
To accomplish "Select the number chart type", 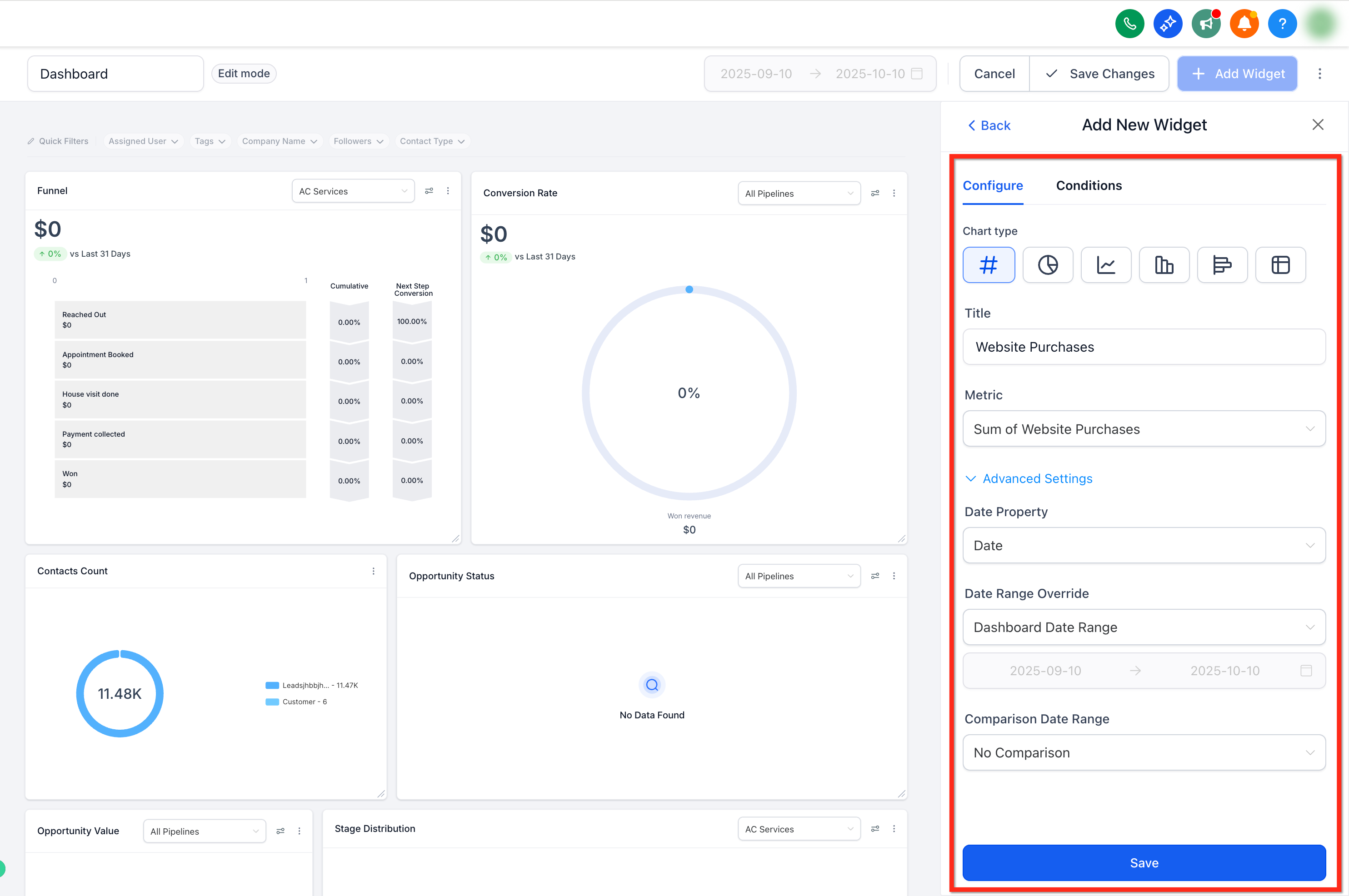I will (x=988, y=264).
